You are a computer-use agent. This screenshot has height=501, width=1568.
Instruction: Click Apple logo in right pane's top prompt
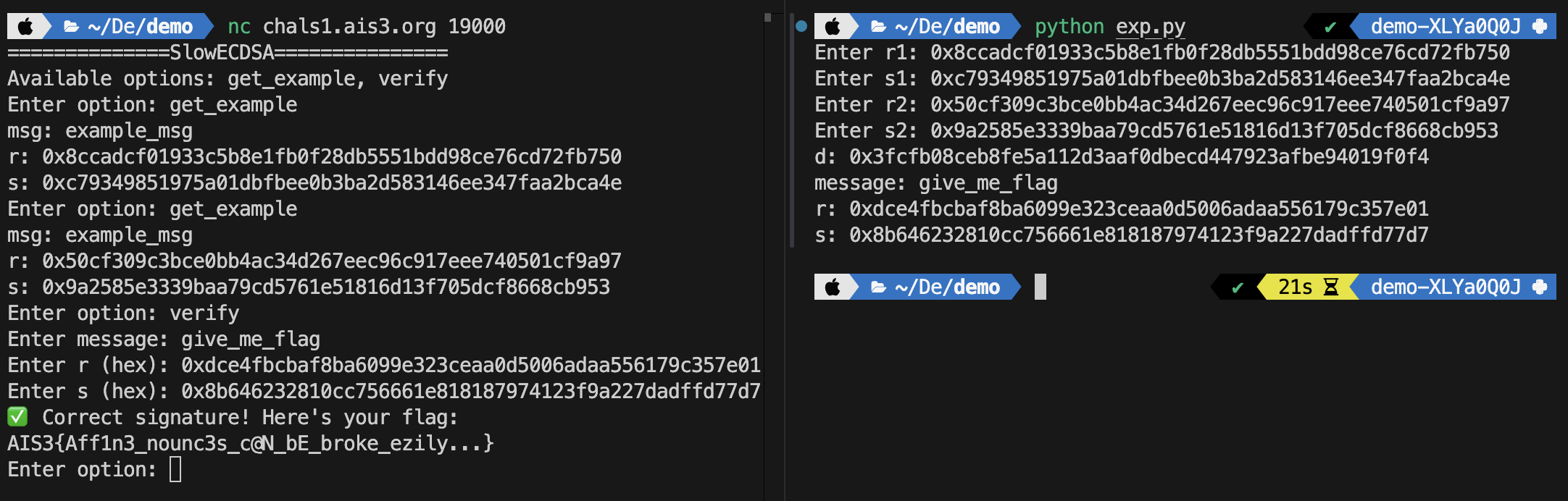(x=833, y=27)
